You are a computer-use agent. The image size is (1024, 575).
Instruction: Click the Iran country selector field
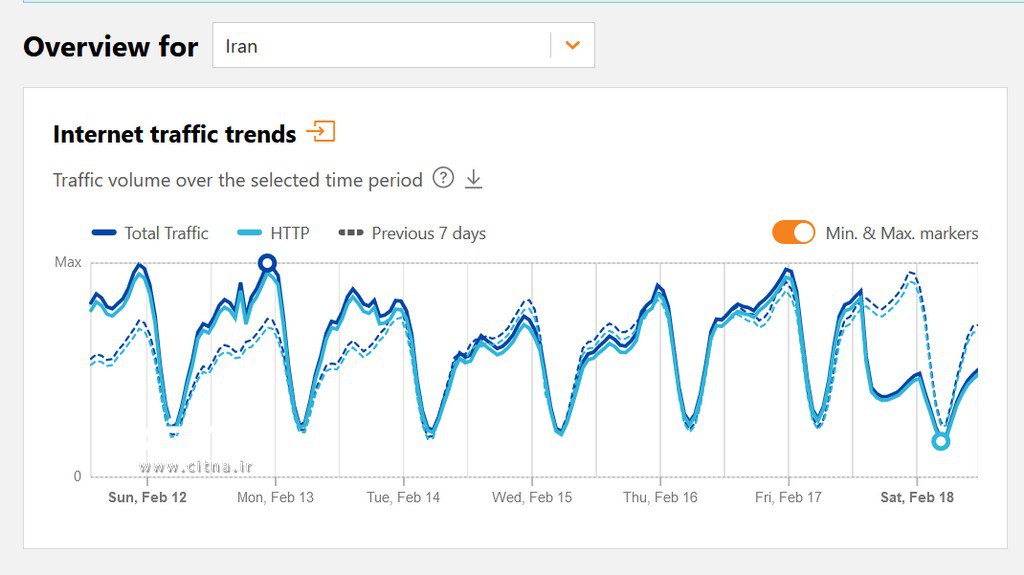(380, 46)
